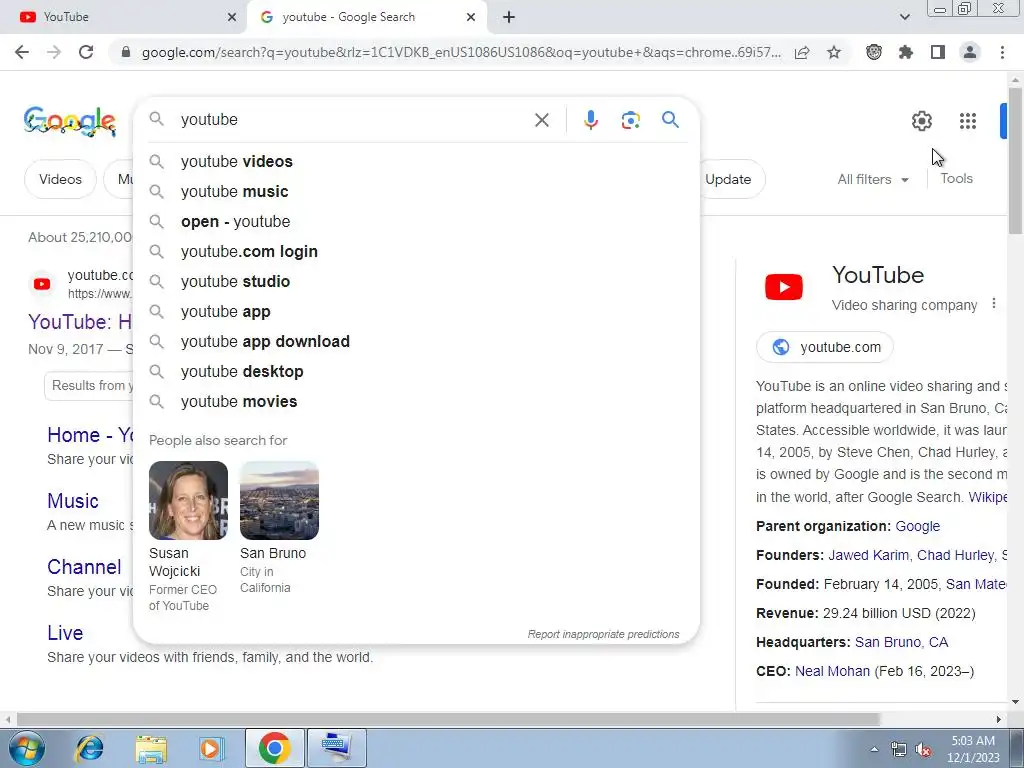Open the extensions puzzle icon
Viewport: 1024px width, 768px height.
(906, 52)
